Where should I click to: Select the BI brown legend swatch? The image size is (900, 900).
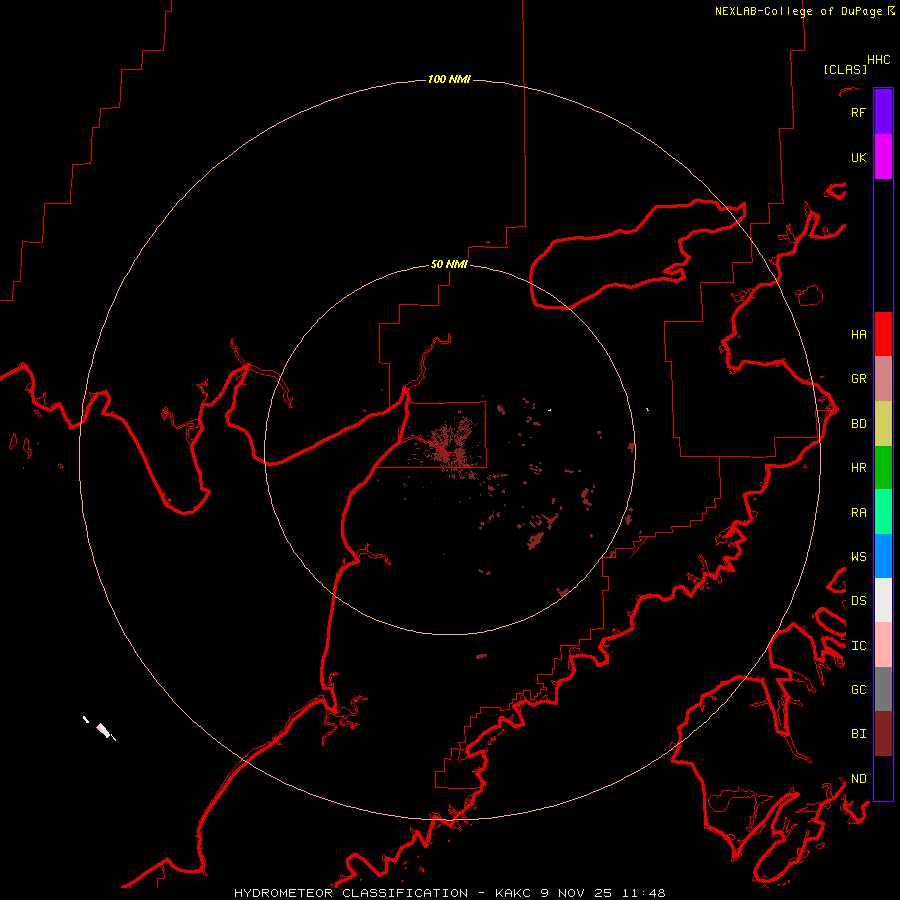click(x=883, y=734)
